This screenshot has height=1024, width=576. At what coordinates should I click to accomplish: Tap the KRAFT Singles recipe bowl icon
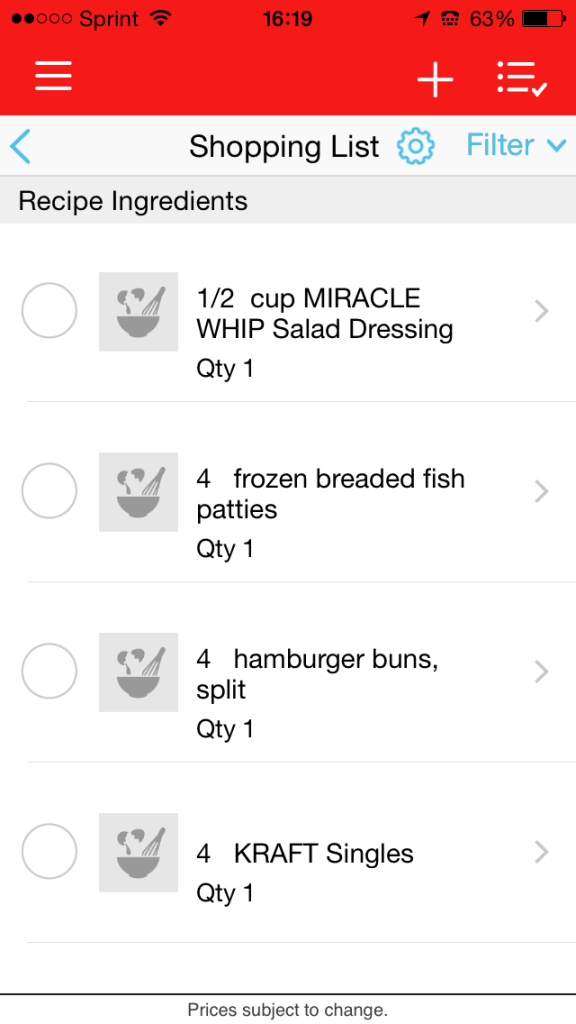coord(138,852)
